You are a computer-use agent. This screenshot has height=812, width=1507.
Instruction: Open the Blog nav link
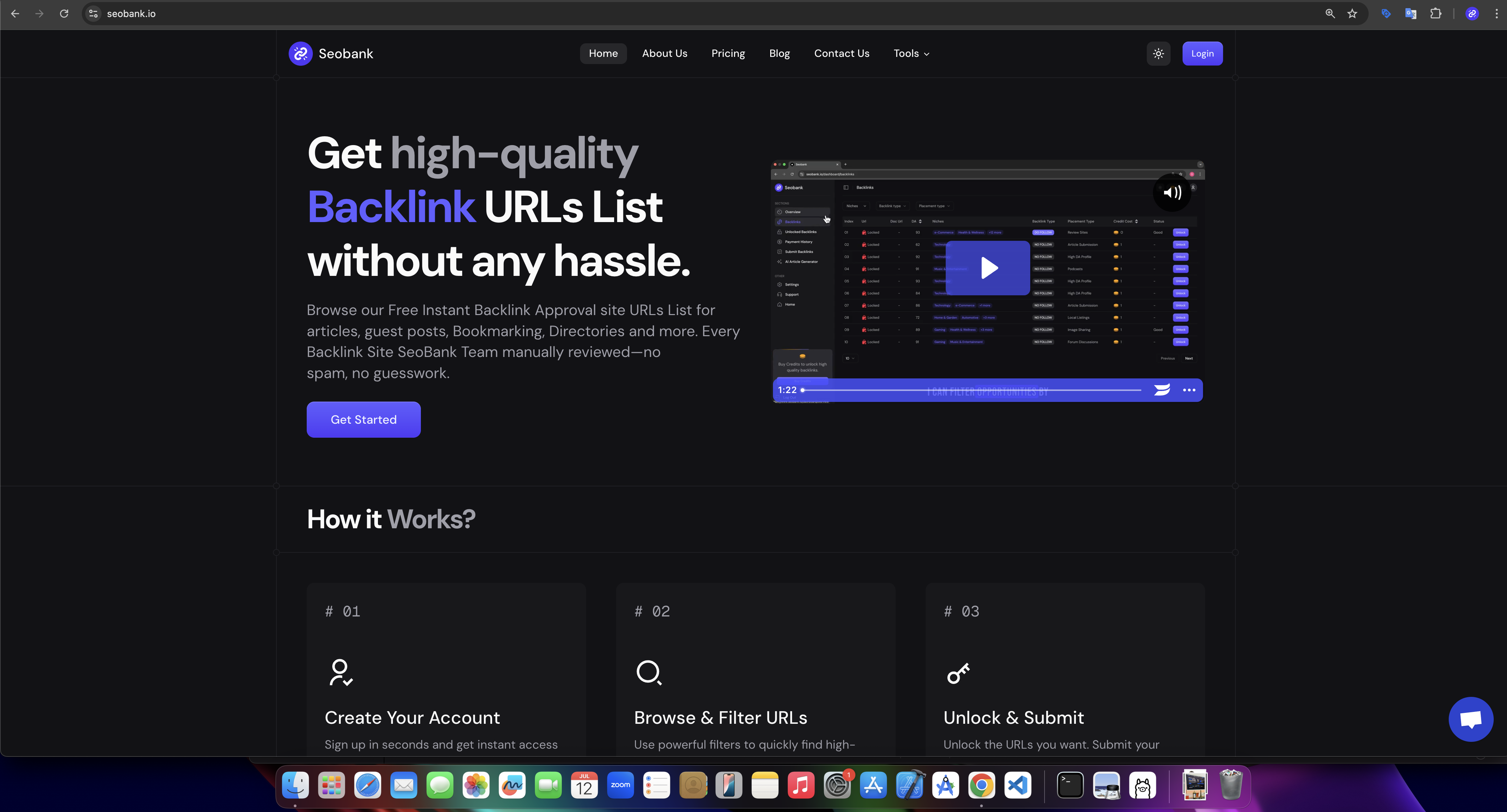click(x=779, y=54)
